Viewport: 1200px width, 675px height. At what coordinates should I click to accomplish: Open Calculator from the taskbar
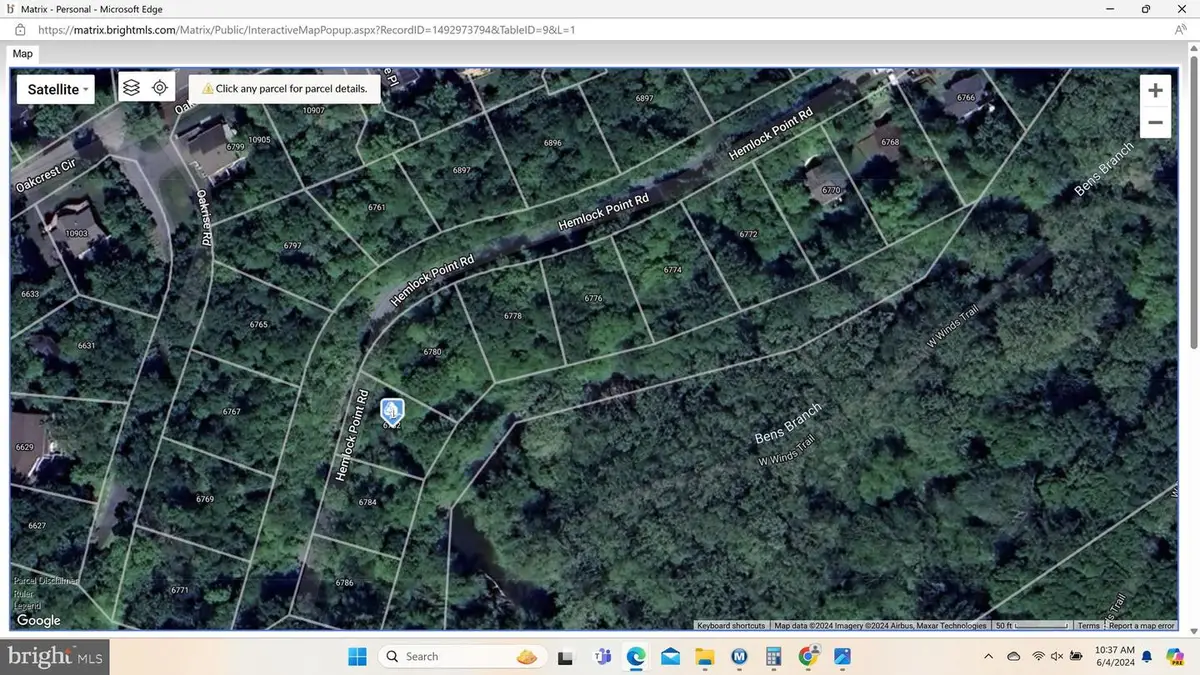pos(773,657)
